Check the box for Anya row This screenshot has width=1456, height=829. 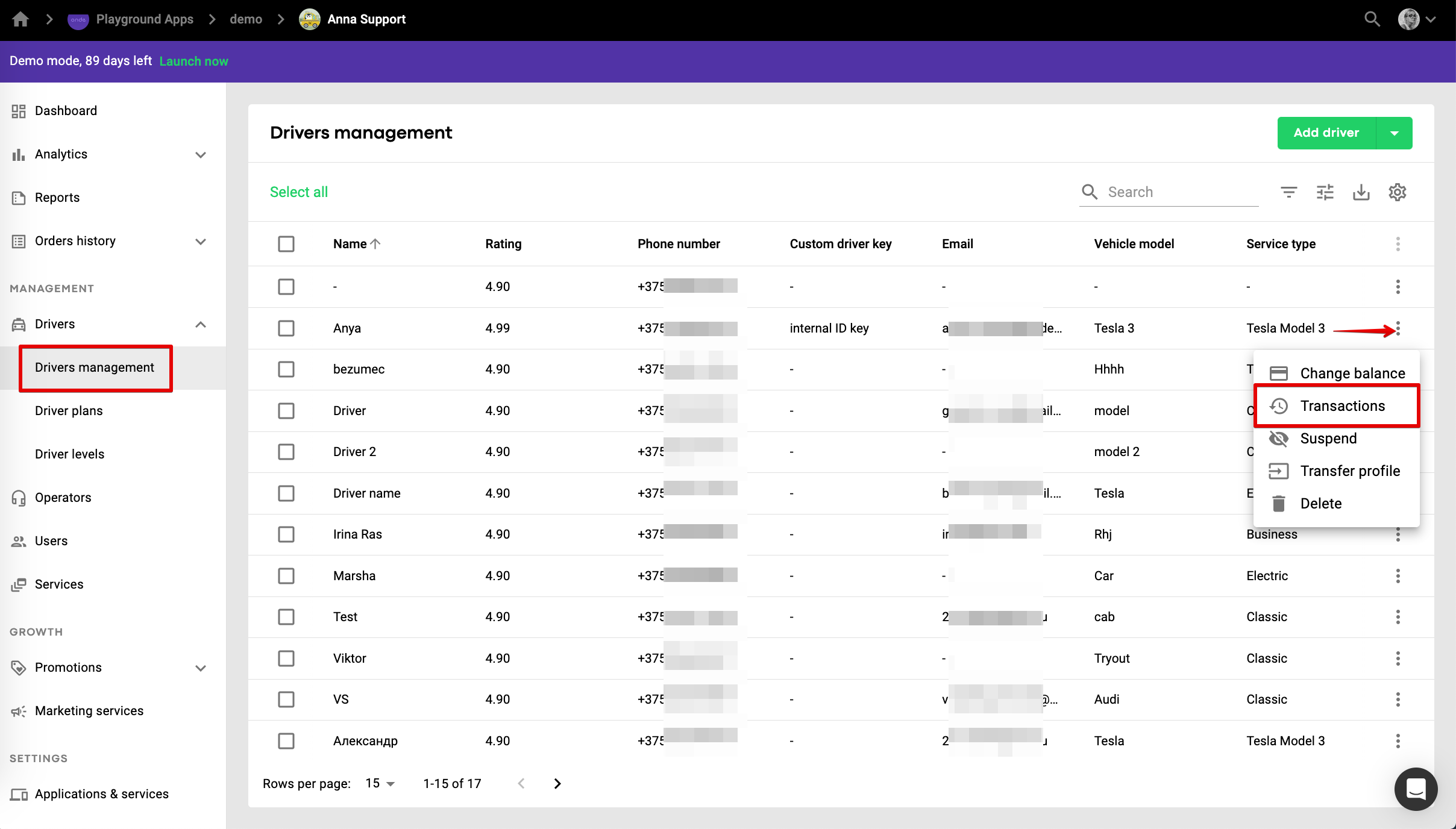pyautogui.click(x=286, y=328)
